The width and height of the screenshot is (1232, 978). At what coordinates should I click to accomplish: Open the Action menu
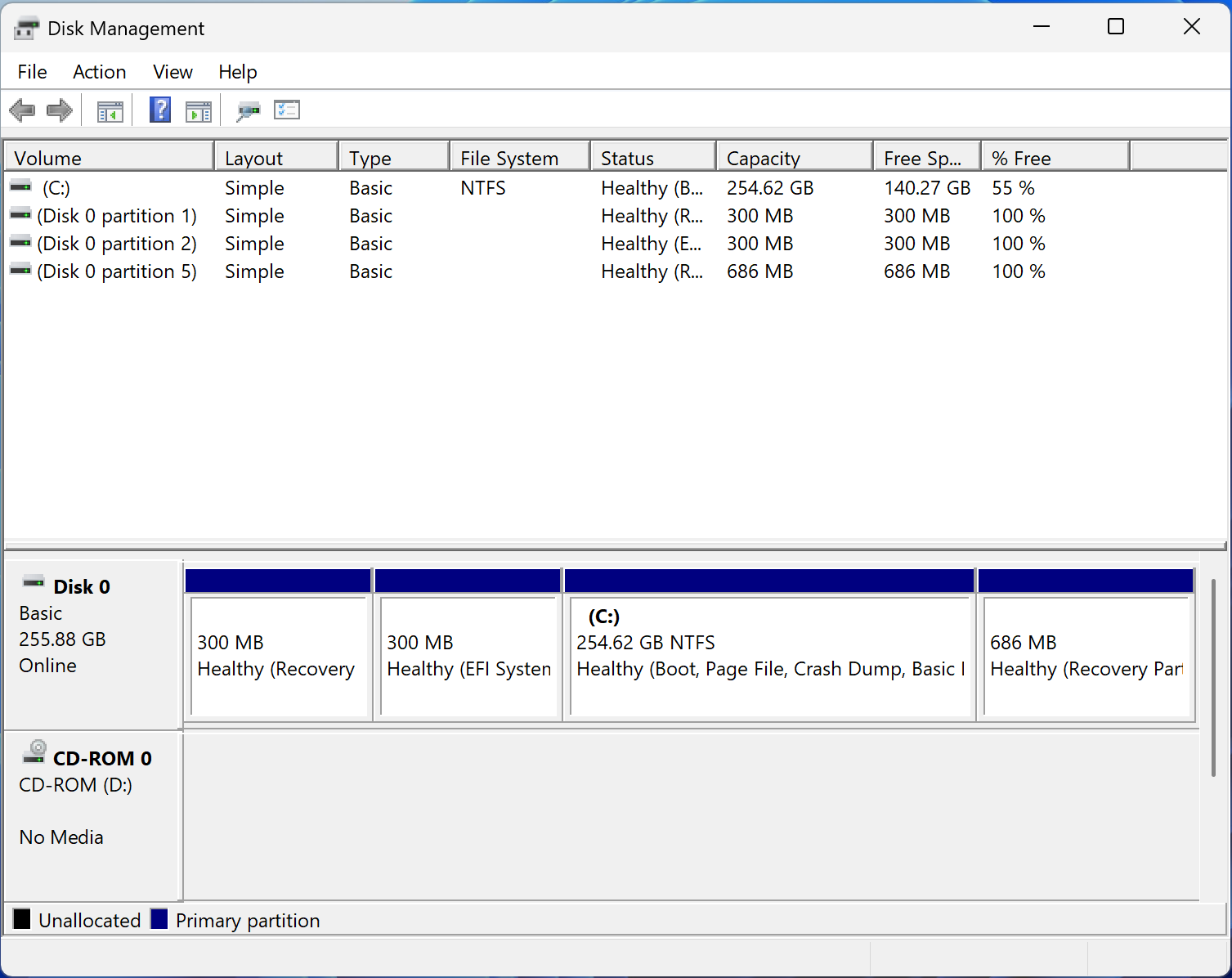pos(99,72)
